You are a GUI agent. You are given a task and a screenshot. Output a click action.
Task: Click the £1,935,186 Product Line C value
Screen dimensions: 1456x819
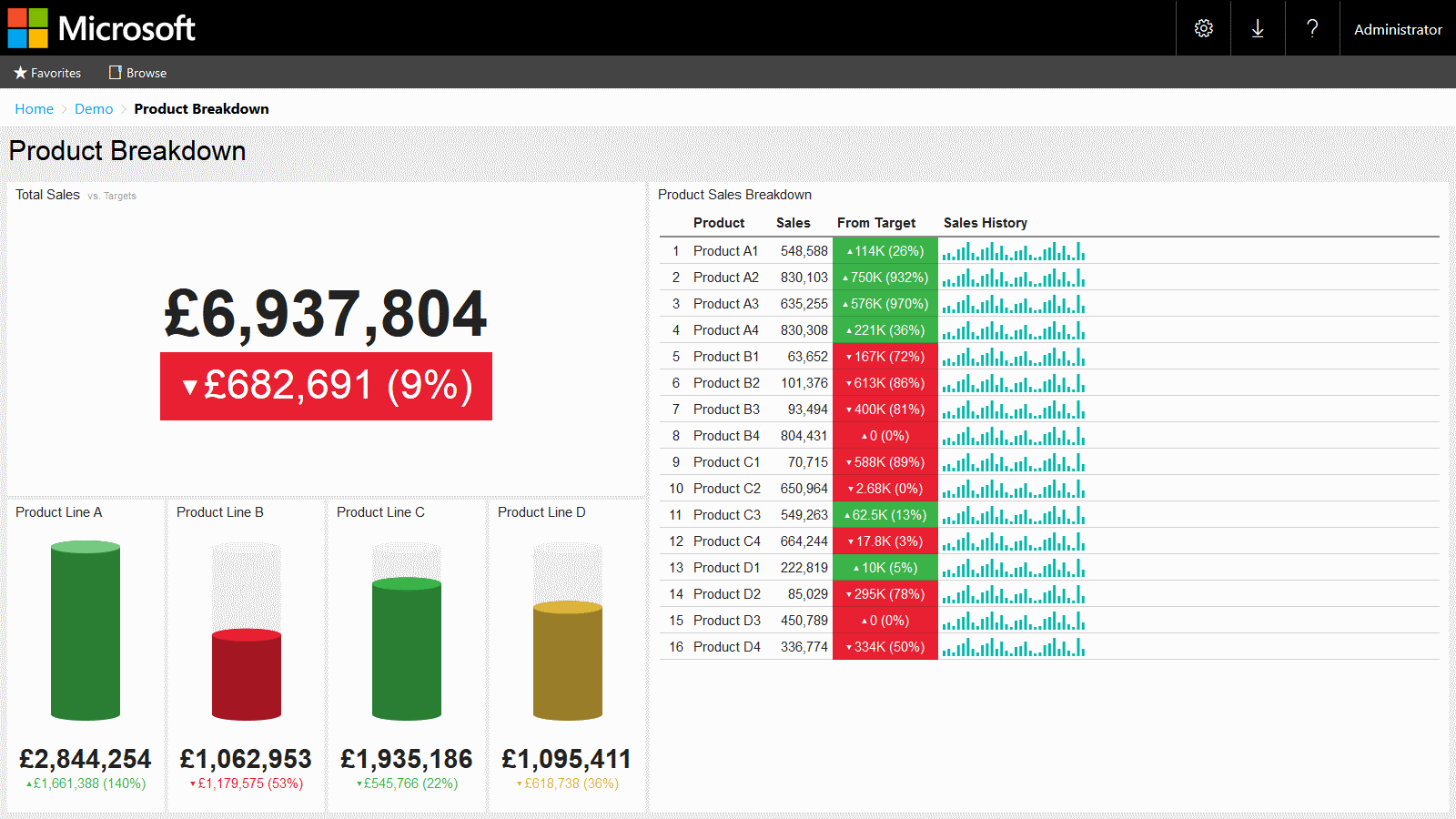pos(407,759)
